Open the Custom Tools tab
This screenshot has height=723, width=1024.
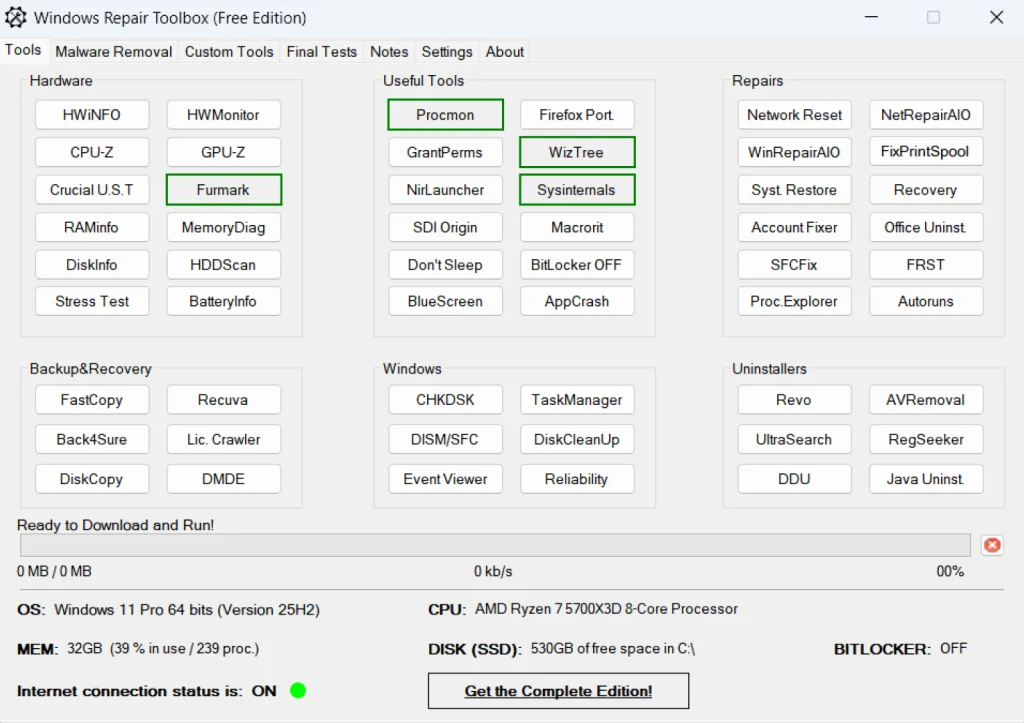coord(228,51)
